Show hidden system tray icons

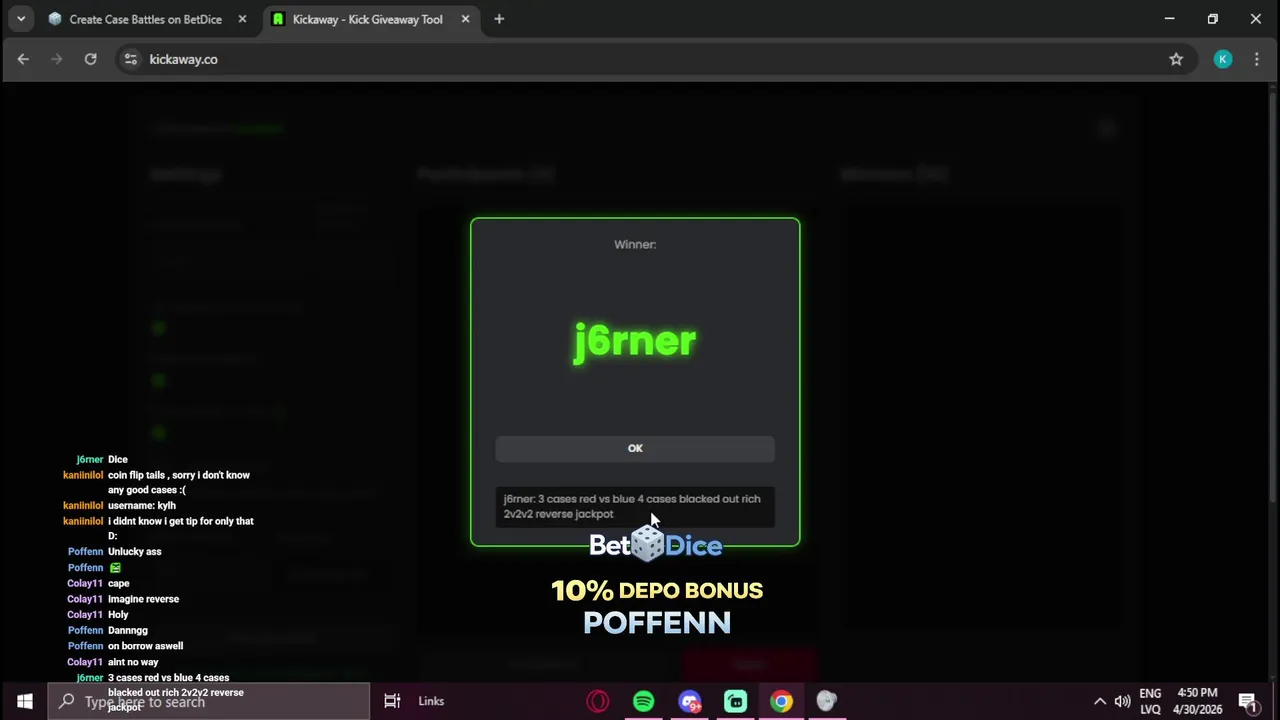pyautogui.click(x=1100, y=701)
